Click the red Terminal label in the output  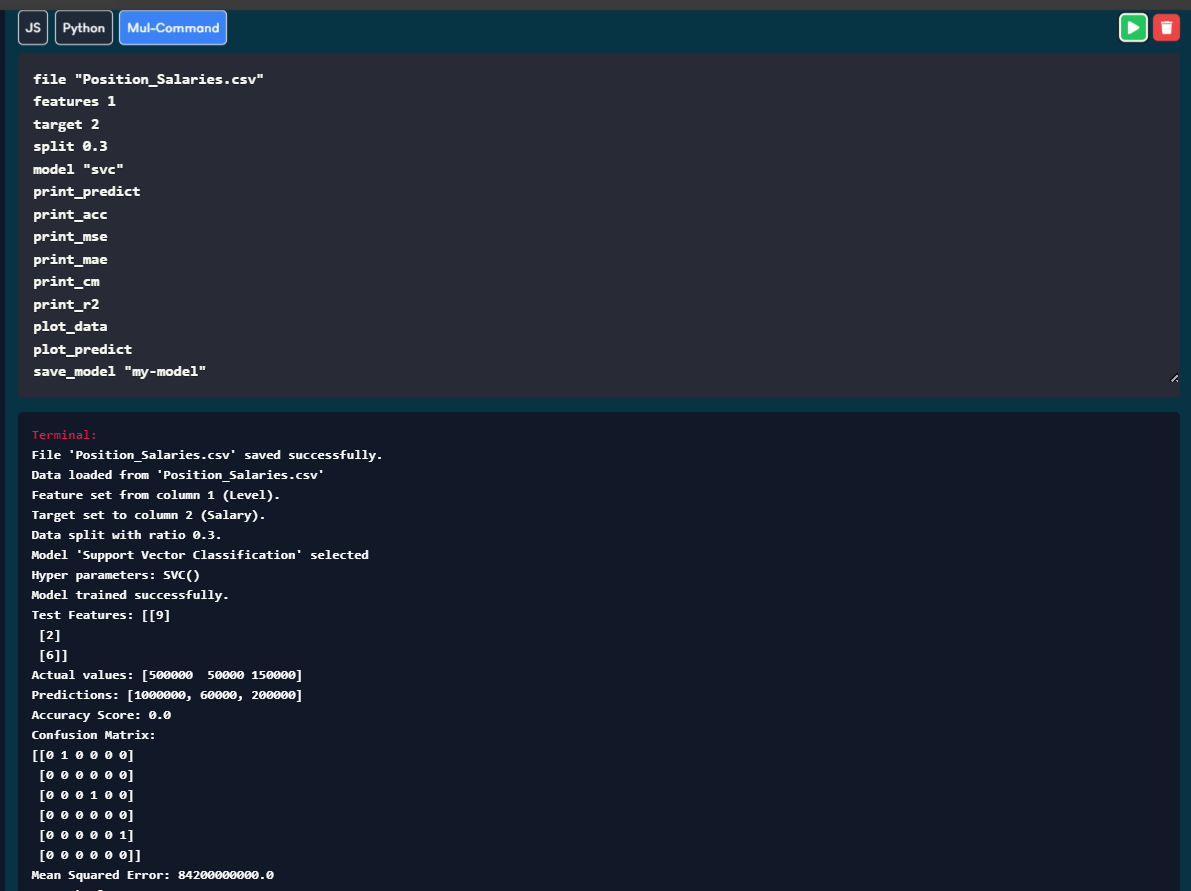tap(64, 435)
